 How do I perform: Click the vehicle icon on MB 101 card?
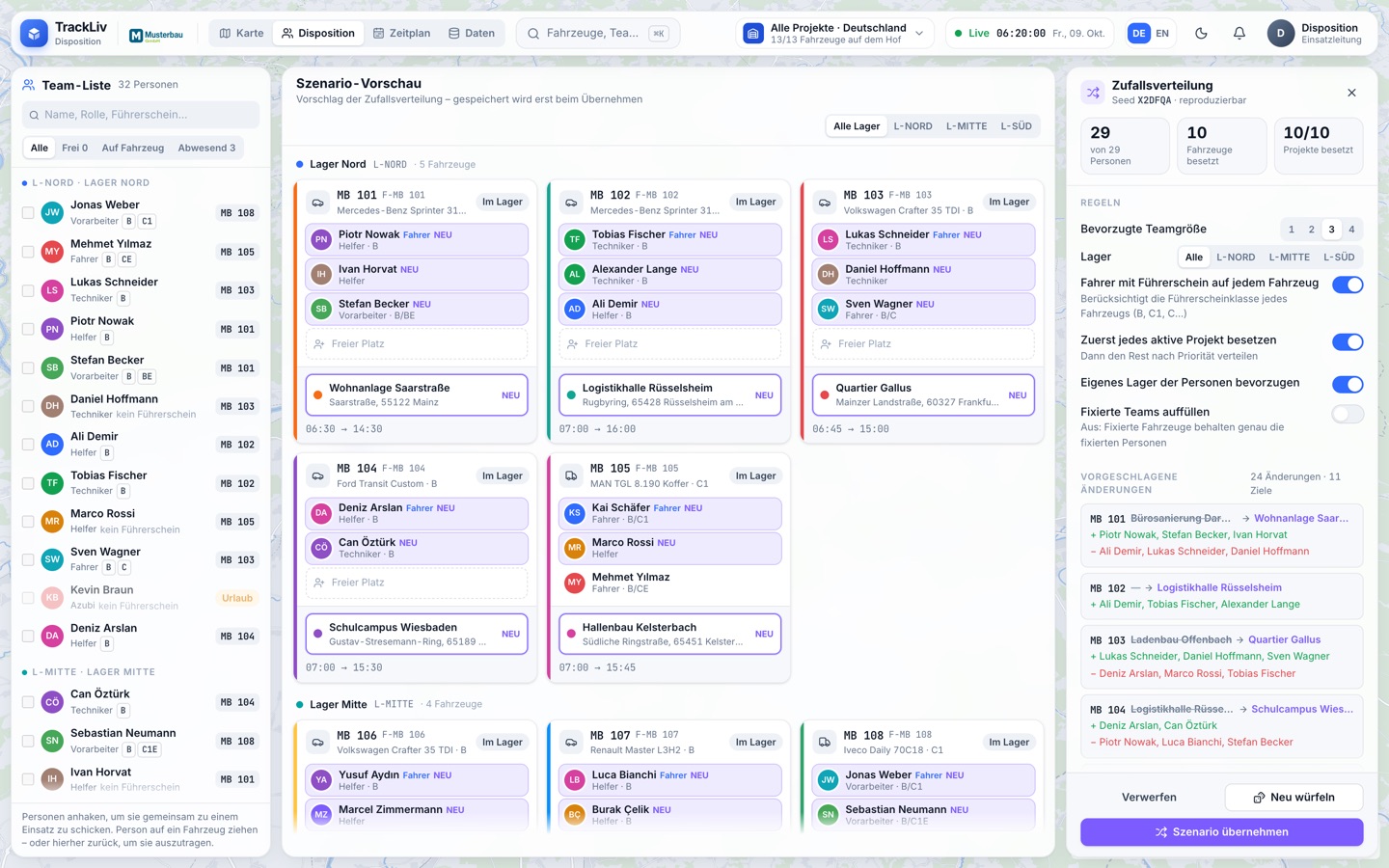coord(317,203)
